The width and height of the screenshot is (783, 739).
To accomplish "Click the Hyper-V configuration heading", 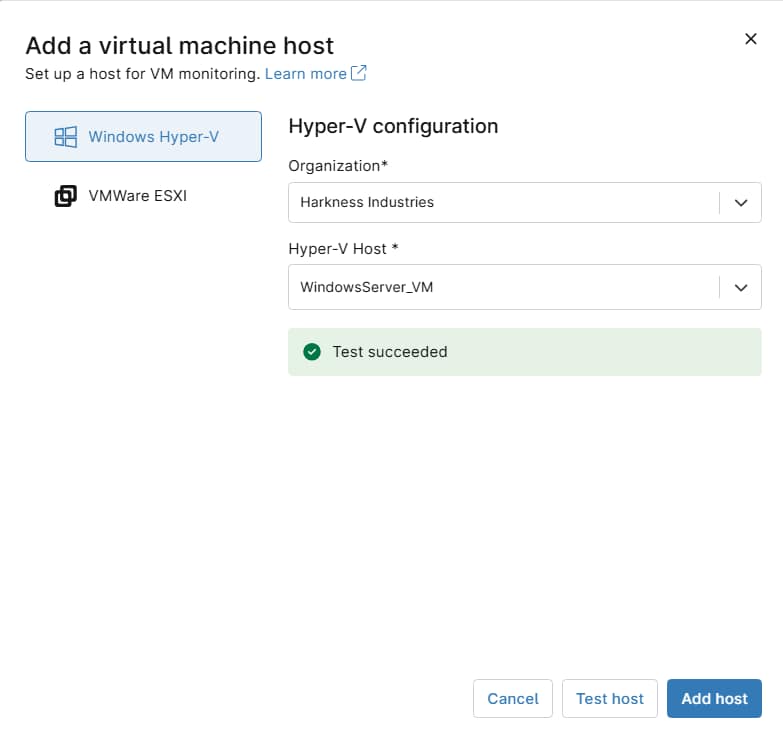I will [x=393, y=126].
